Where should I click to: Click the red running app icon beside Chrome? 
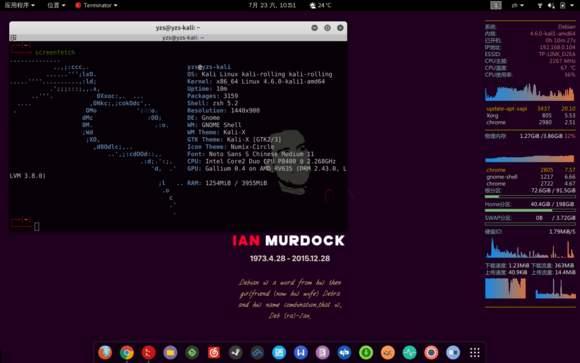(148, 353)
